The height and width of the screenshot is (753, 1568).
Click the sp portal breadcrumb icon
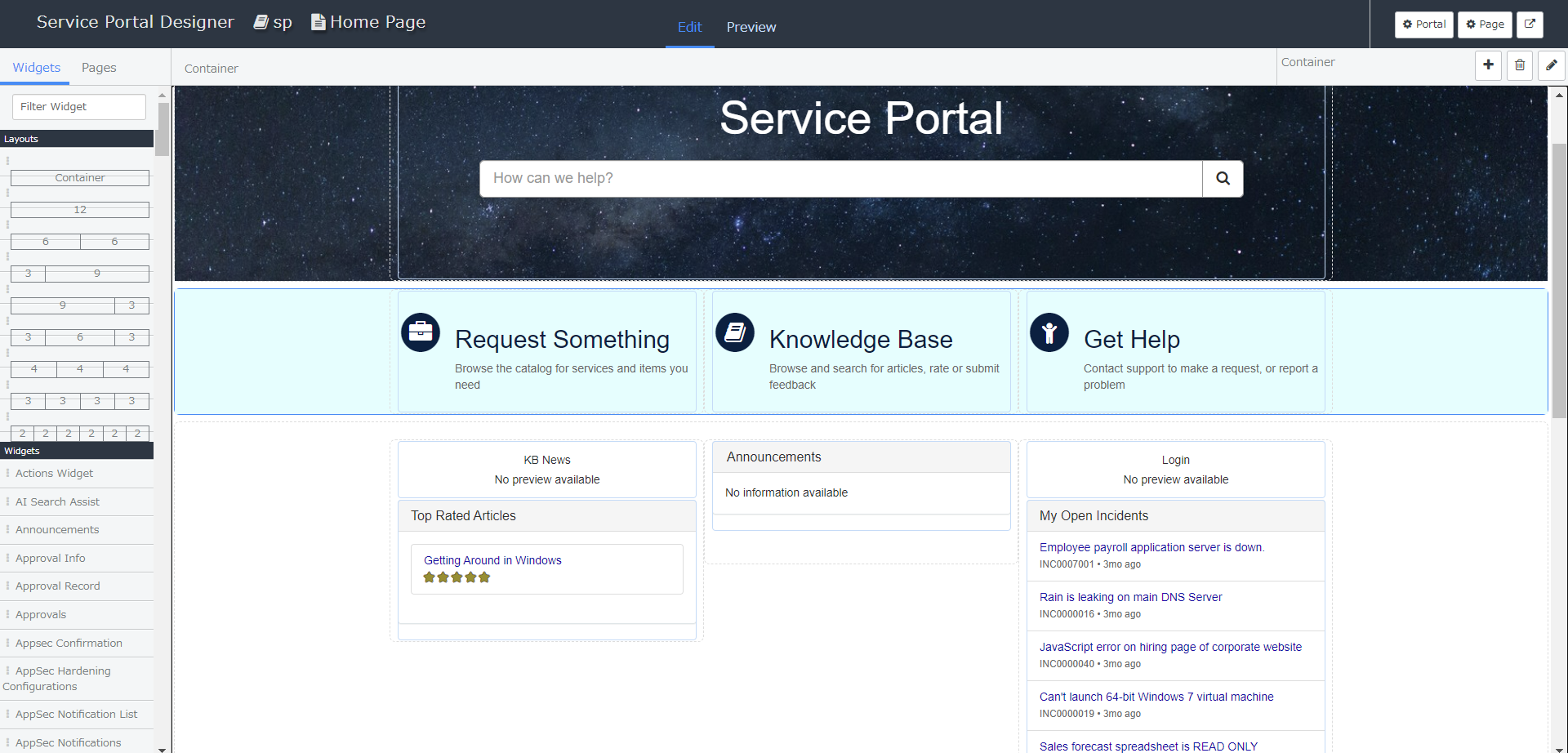261,22
